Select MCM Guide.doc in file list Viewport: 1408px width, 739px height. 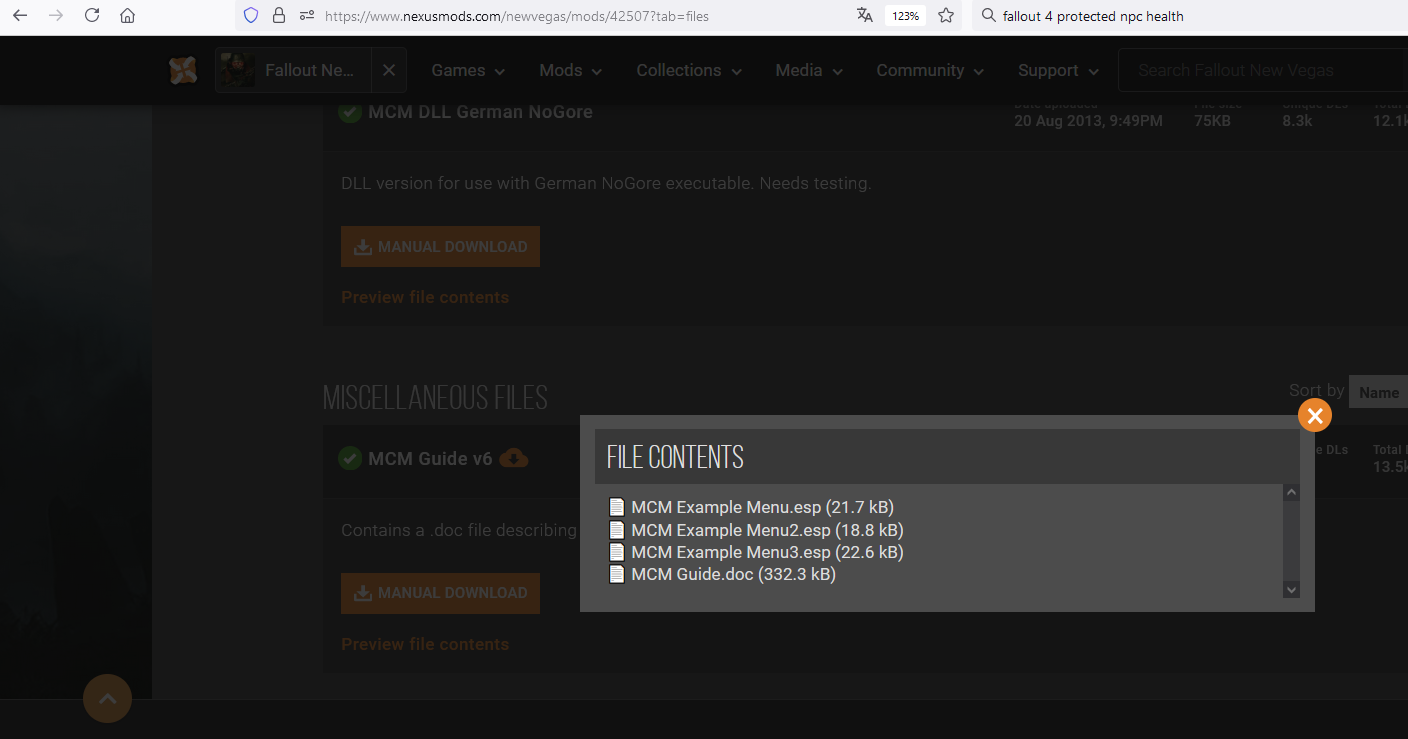coord(733,574)
